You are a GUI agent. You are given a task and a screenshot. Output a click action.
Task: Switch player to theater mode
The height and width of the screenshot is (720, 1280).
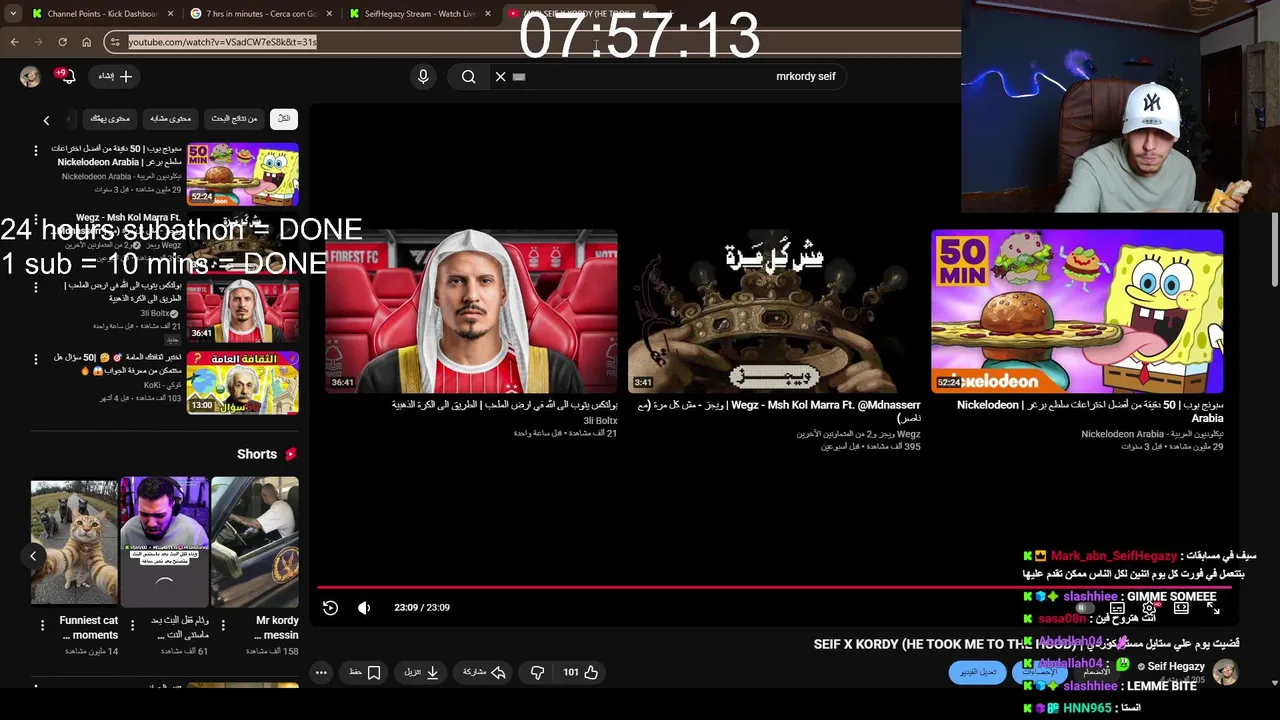pos(1181,607)
